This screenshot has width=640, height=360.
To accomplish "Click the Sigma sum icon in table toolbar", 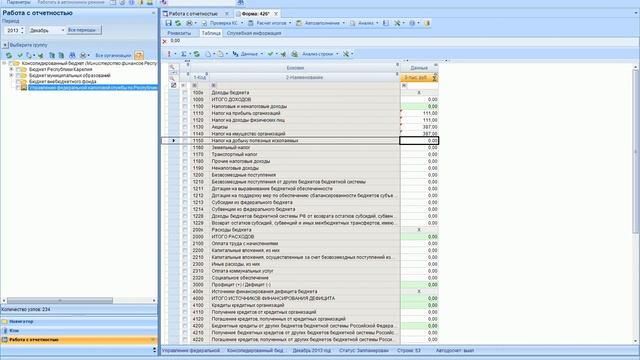I will click(184, 54).
